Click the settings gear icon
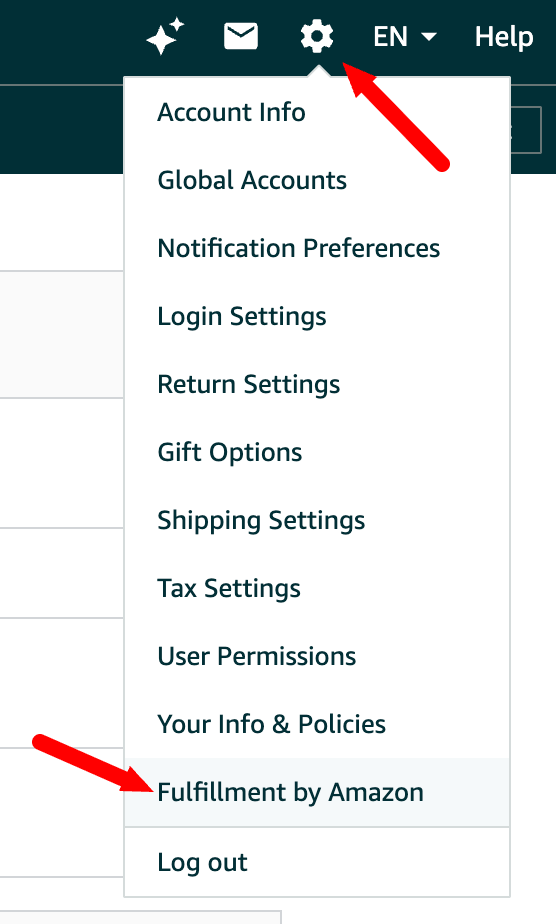Screen dimensions: 556x924 (x=317, y=36)
